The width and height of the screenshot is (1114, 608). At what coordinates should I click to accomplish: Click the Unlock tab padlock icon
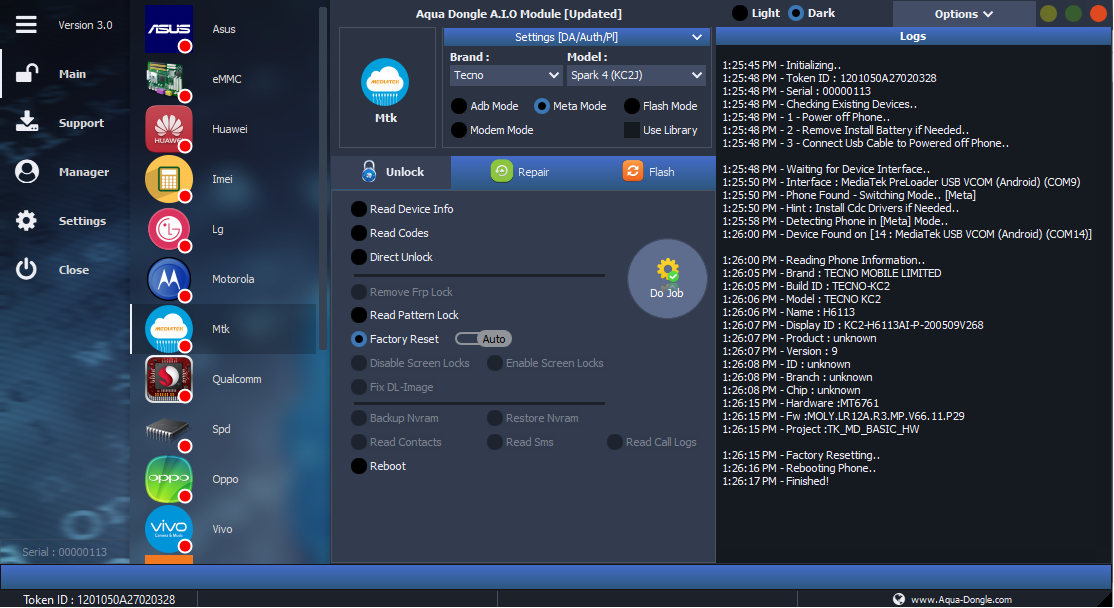[369, 171]
